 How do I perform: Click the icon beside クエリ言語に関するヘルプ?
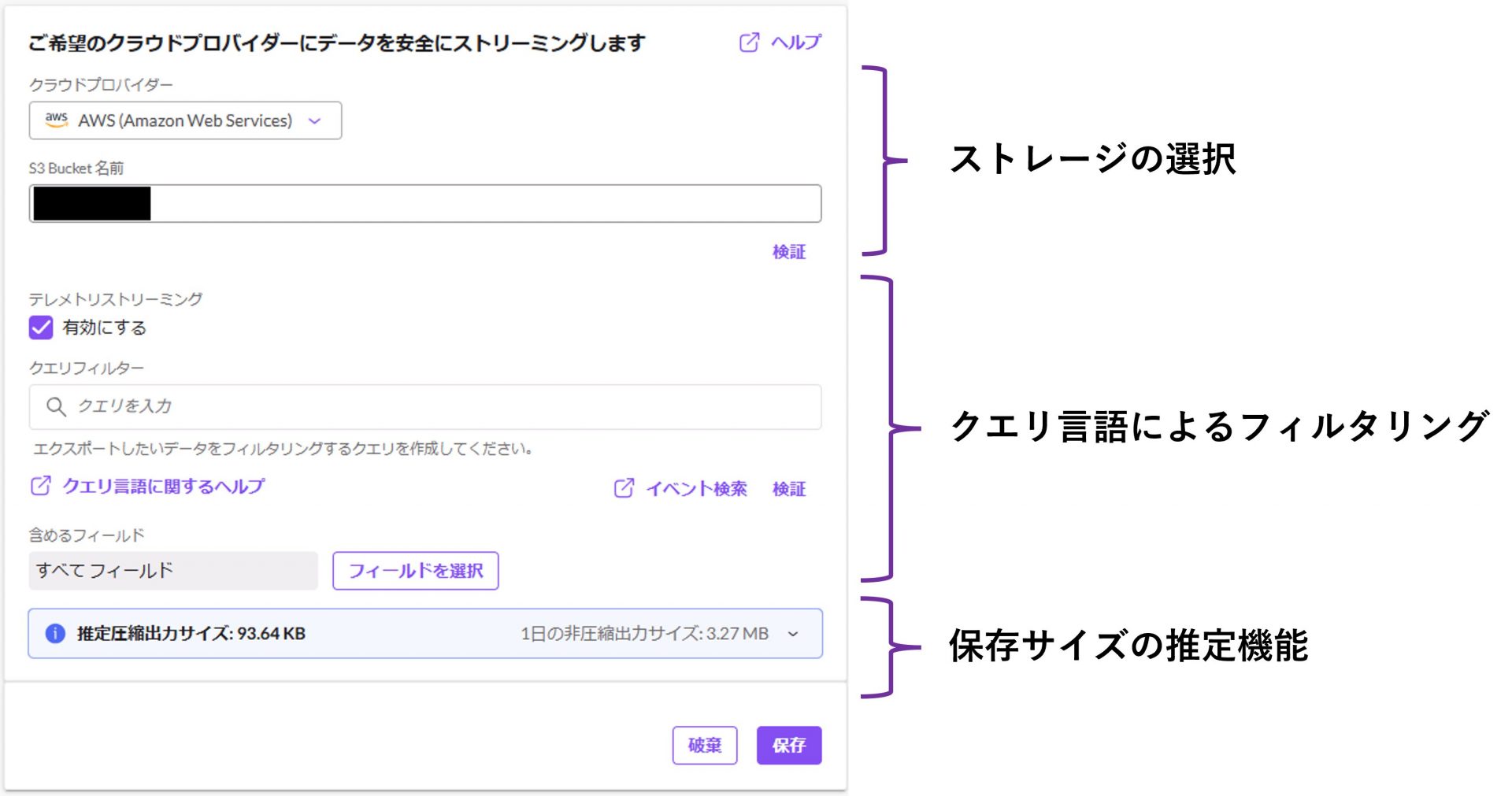(41, 486)
